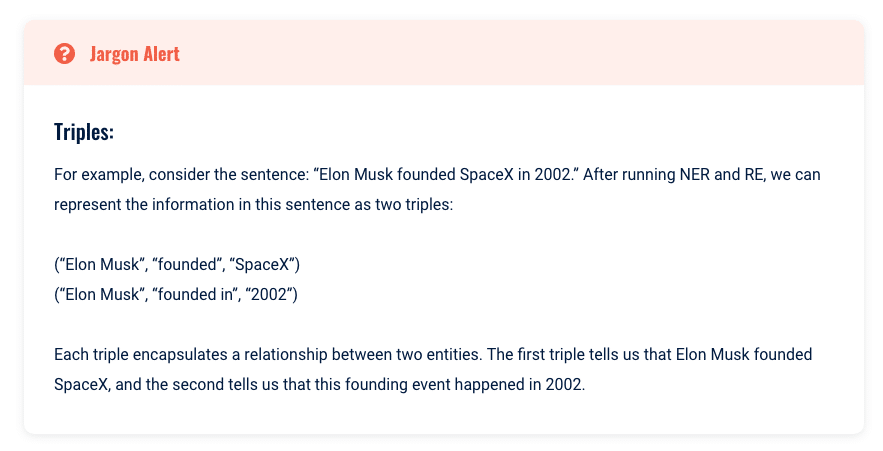Click the triple containing "founded in"

click(176, 294)
